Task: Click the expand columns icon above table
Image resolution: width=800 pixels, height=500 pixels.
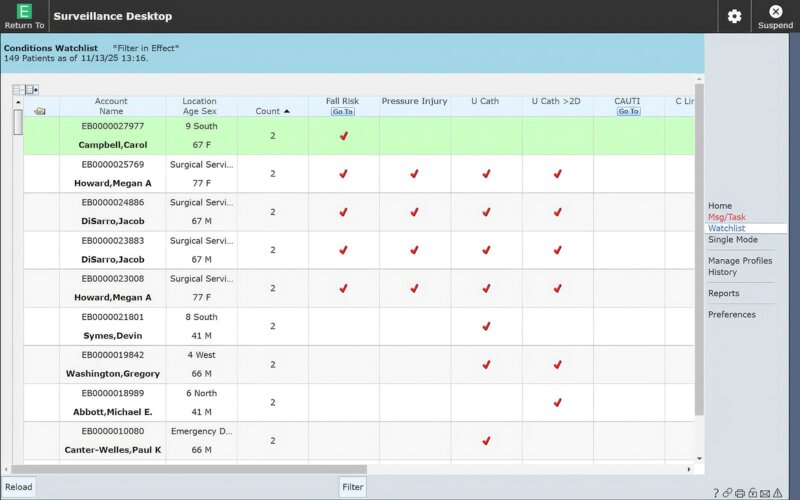Action: 32,89
